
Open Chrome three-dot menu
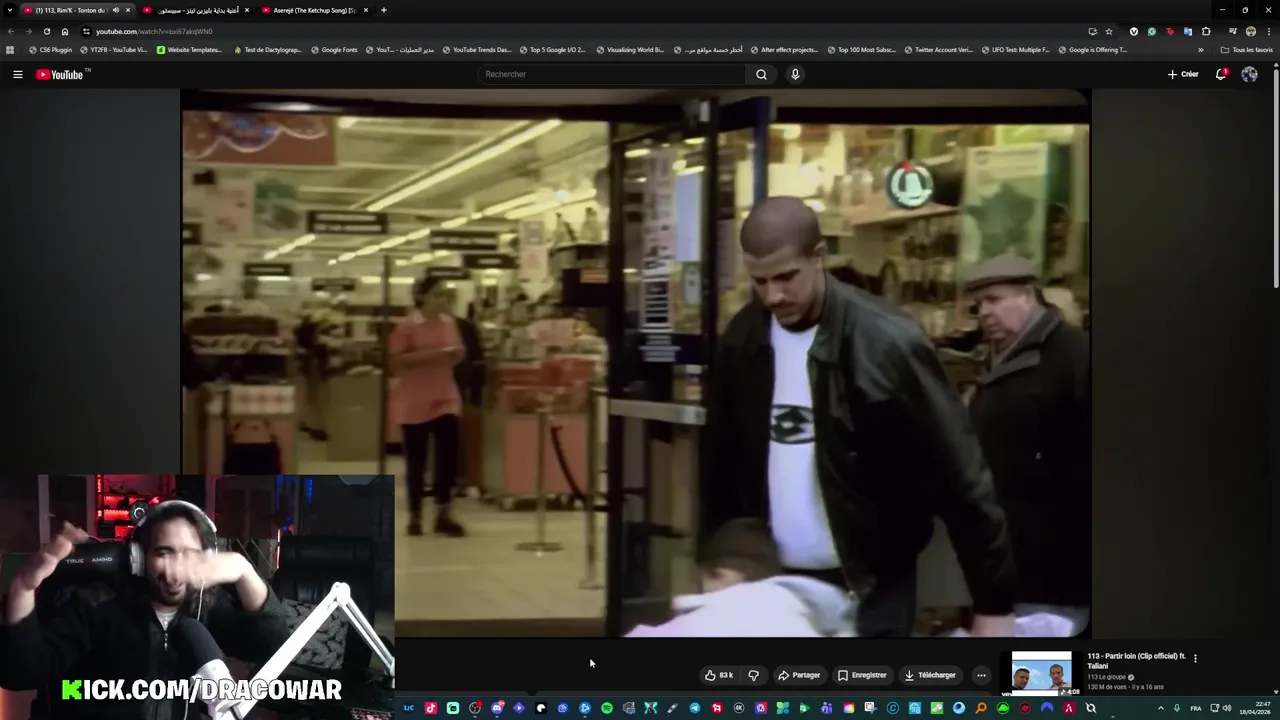tap(1269, 31)
